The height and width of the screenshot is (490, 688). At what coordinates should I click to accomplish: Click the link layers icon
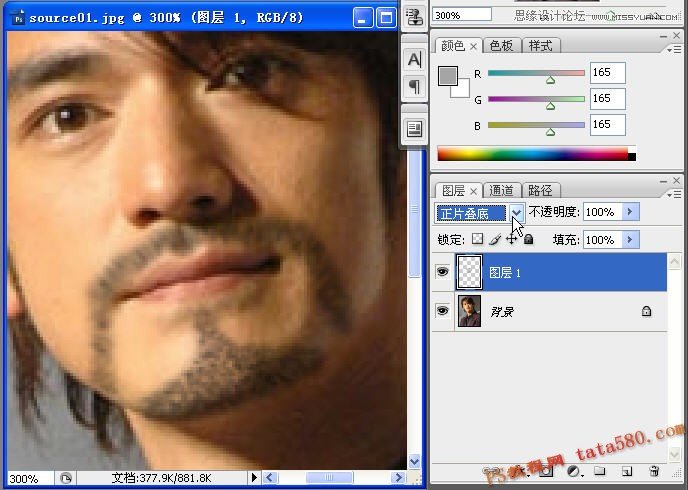point(491,472)
